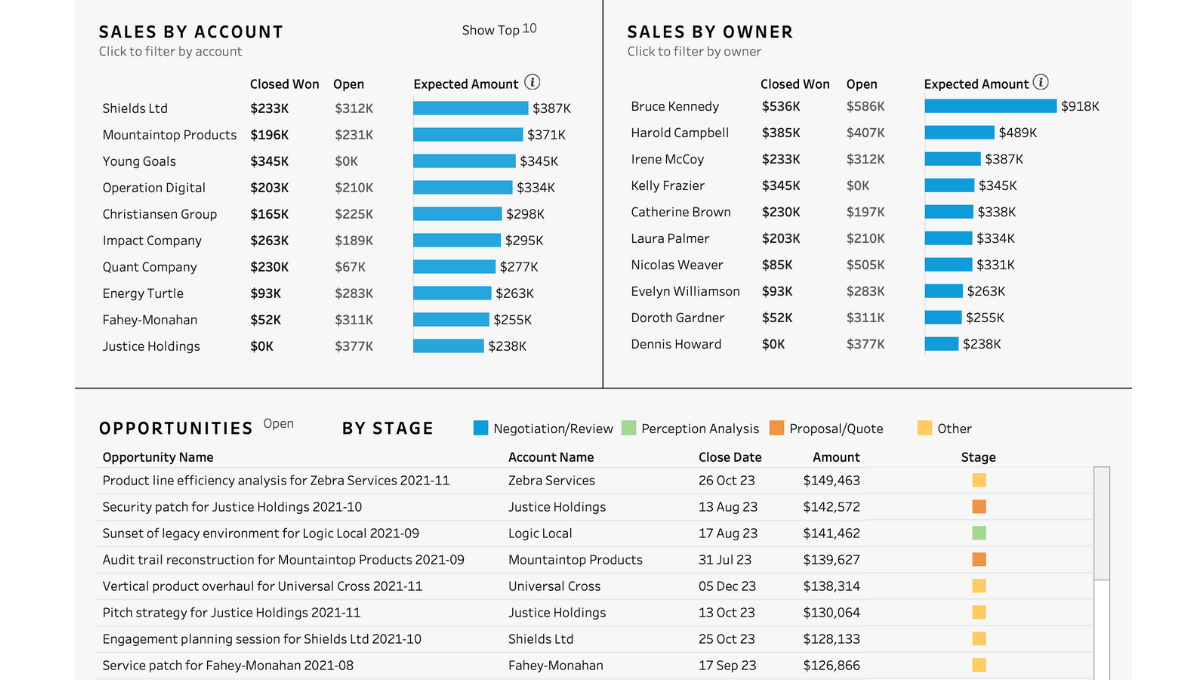1200x680 pixels.
Task: Click stage square for Mountaintop Products audit row
Action: 979,560
